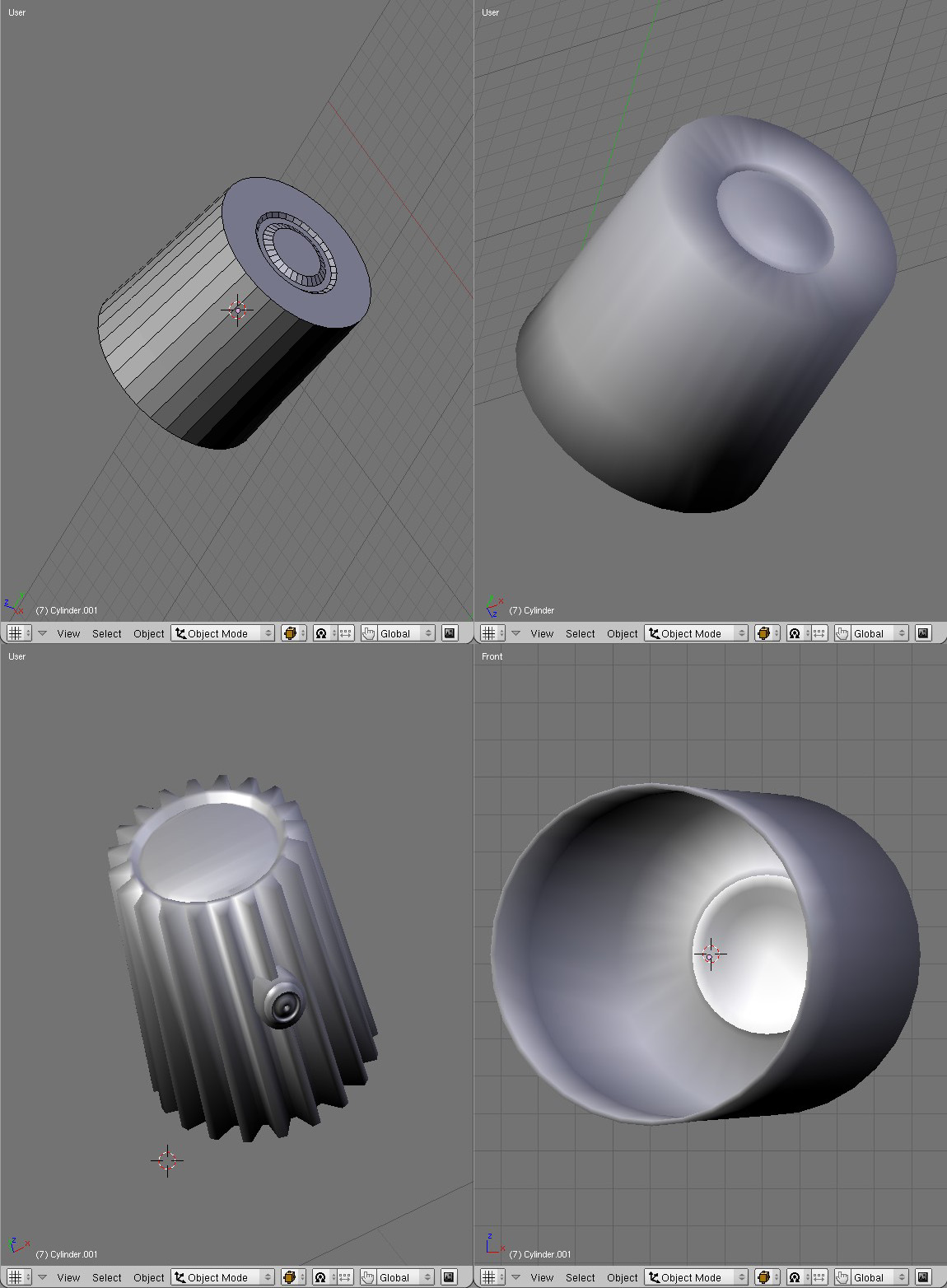Viewport: 947px width, 1288px height.
Task: Open draw type cube selector in Front viewport
Action: click(767, 1277)
